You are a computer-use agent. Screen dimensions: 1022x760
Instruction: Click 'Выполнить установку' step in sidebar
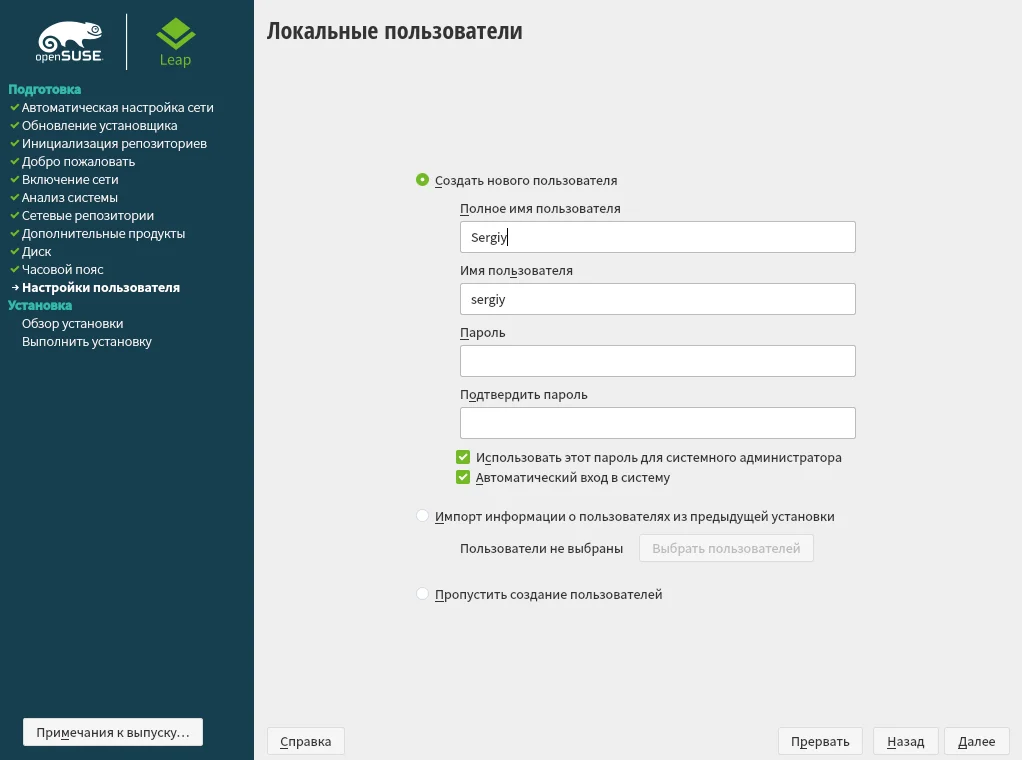[x=87, y=342]
